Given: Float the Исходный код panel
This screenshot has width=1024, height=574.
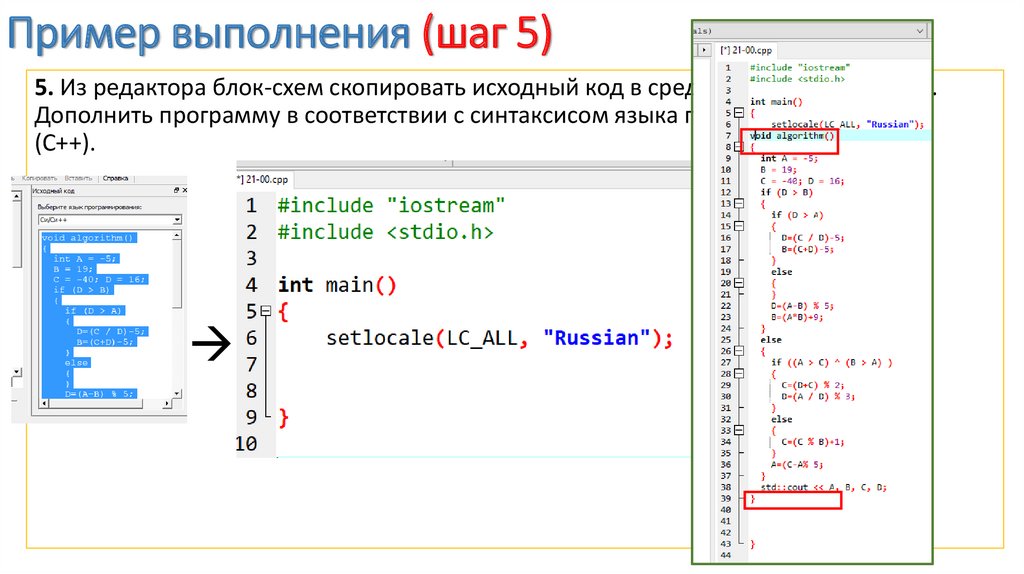Looking at the screenshot, I should 176,190.
